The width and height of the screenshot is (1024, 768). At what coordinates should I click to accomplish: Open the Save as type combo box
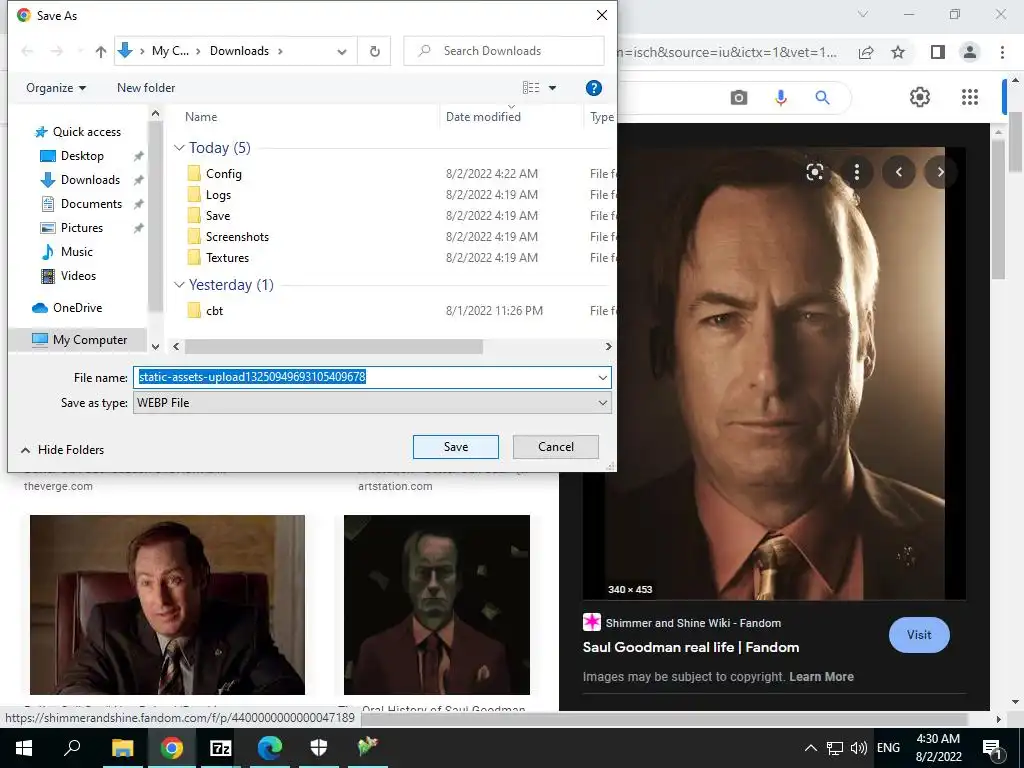pyautogui.click(x=372, y=403)
